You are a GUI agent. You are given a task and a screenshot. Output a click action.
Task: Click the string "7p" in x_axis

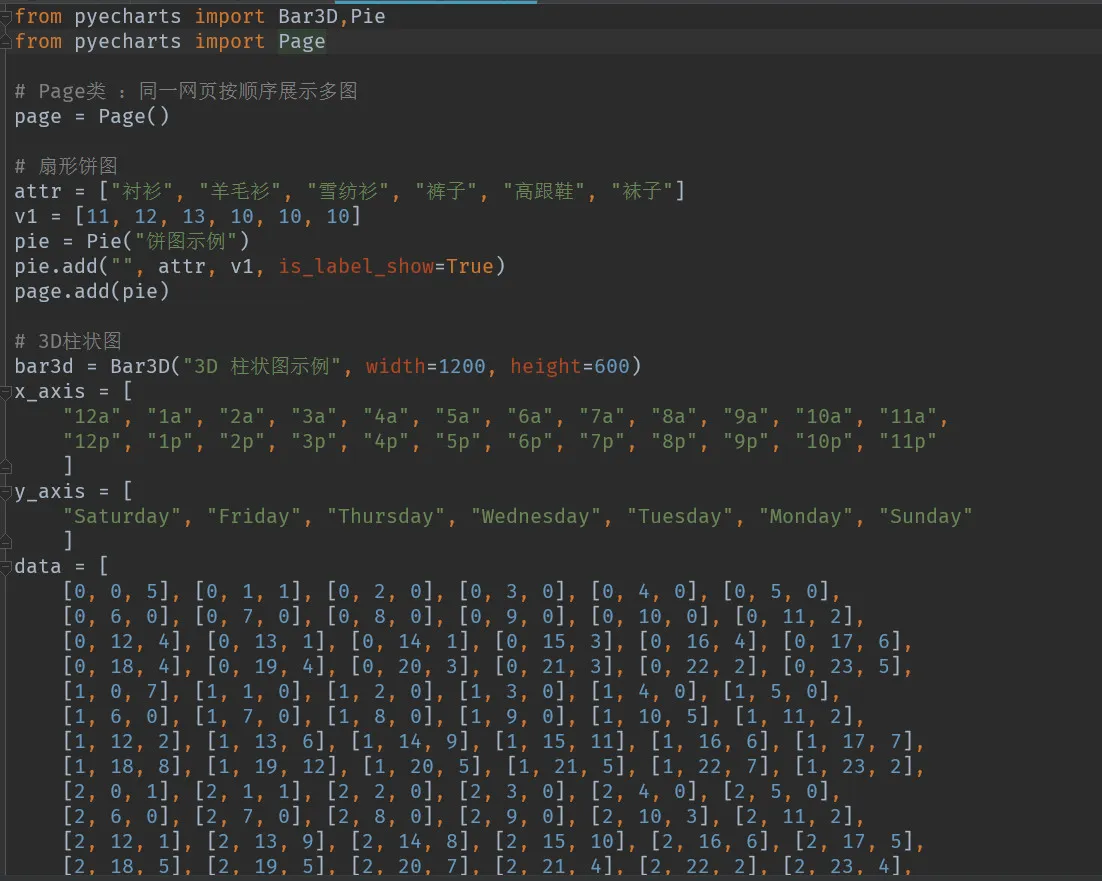pyautogui.click(x=602, y=441)
